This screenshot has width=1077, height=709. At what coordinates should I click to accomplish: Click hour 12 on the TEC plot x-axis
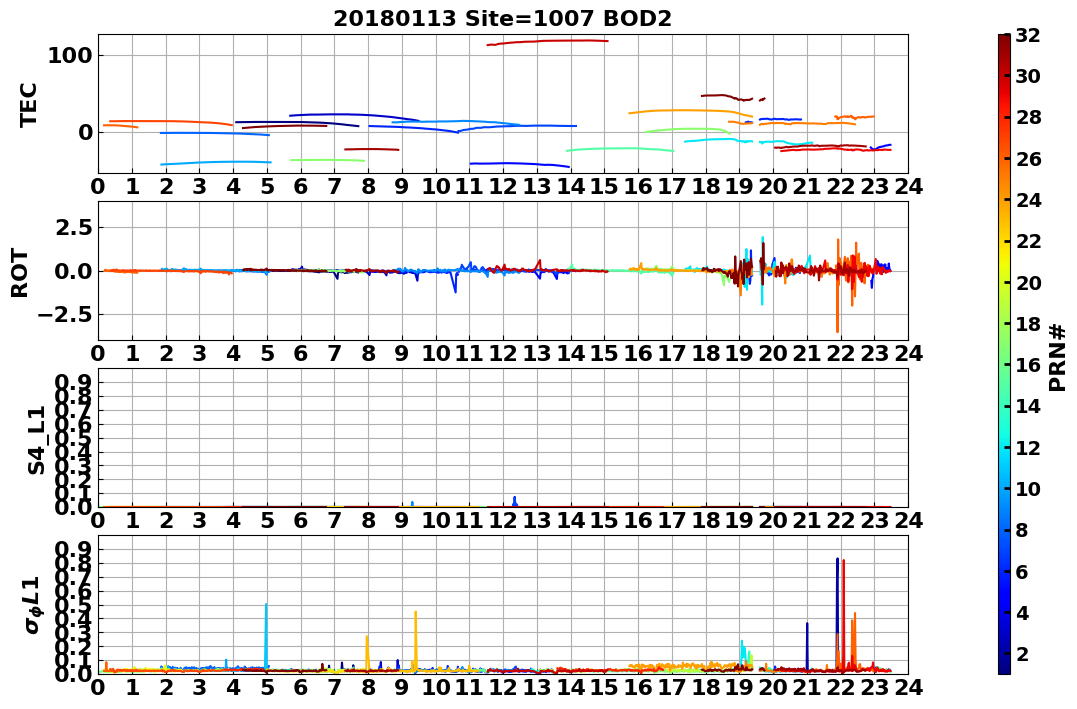coord(503,186)
